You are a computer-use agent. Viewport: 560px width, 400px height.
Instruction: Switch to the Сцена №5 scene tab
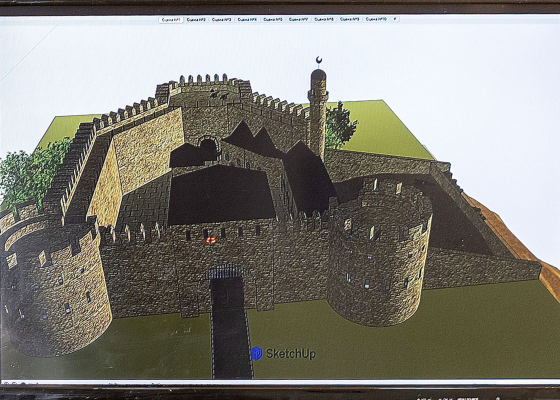coord(273,20)
